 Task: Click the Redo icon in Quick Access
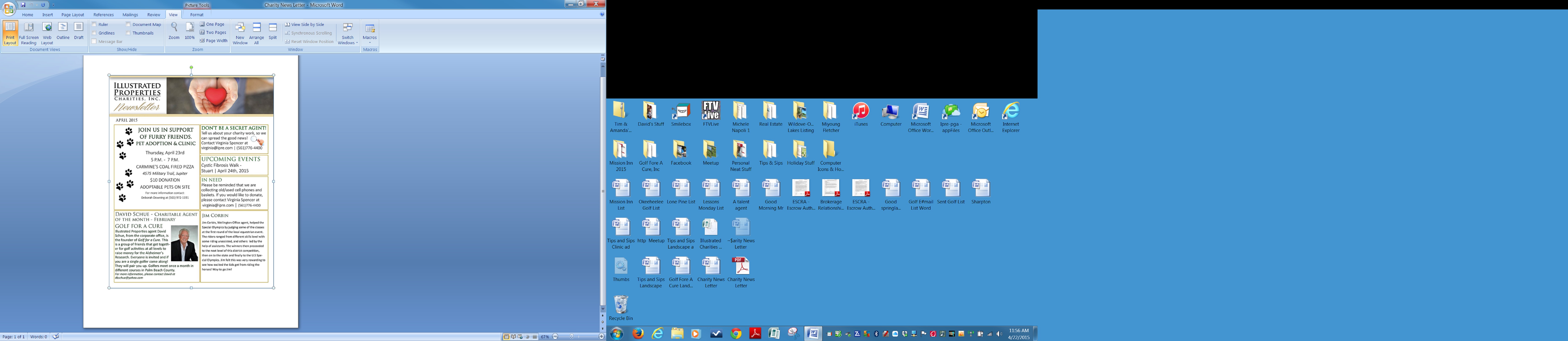[43, 5]
